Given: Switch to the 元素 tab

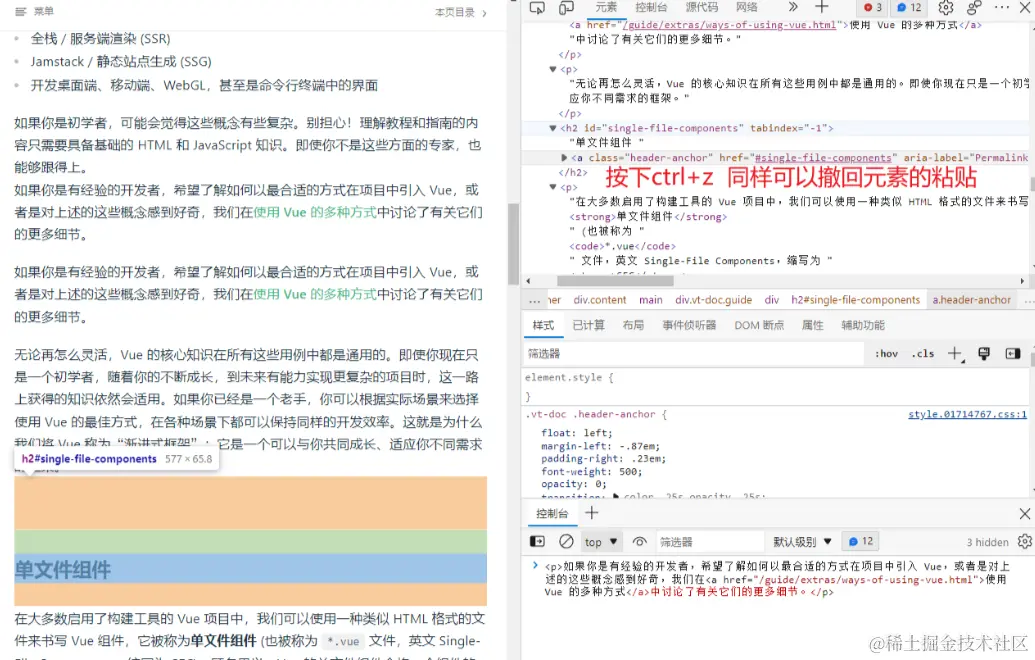Looking at the screenshot, I should tap(606, 7).
